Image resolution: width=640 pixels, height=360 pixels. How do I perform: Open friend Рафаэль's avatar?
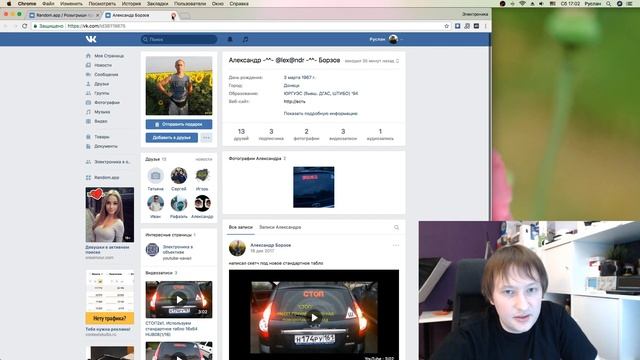(x=179, y=203)
